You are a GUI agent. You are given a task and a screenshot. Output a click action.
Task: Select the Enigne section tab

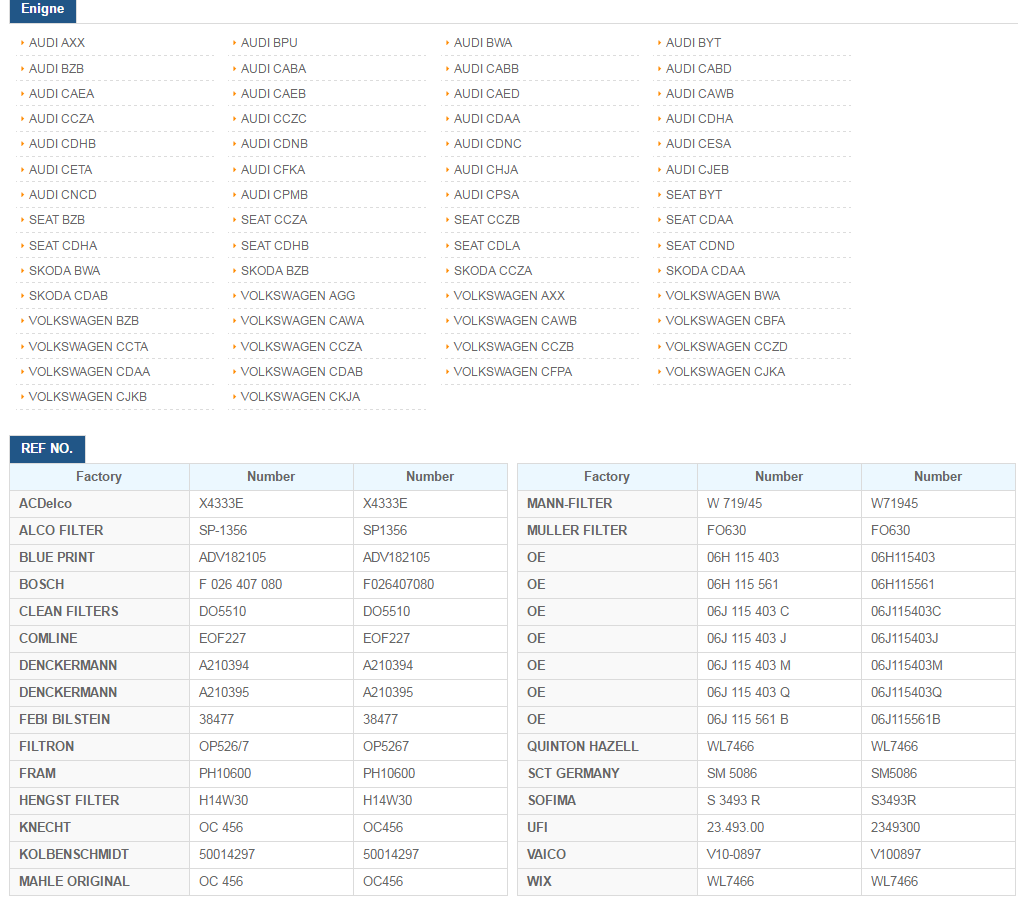coord(42,10)
